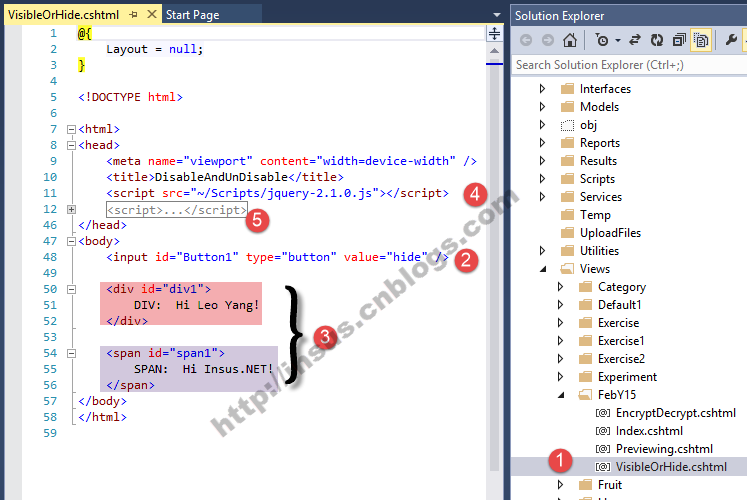747x500 pixels.
Task: Open Index.cshtml in FebY15 folder
Action: [x=649, y=431]
